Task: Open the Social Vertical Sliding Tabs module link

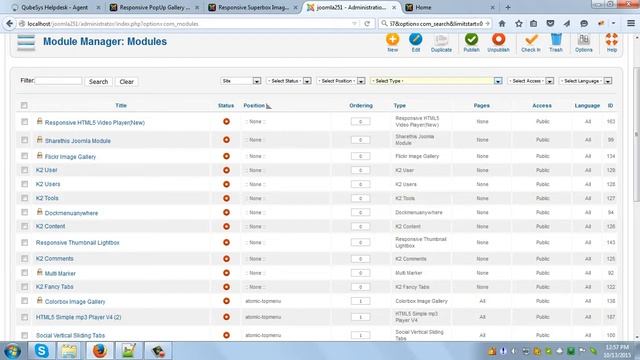Action: click(70, 335)
